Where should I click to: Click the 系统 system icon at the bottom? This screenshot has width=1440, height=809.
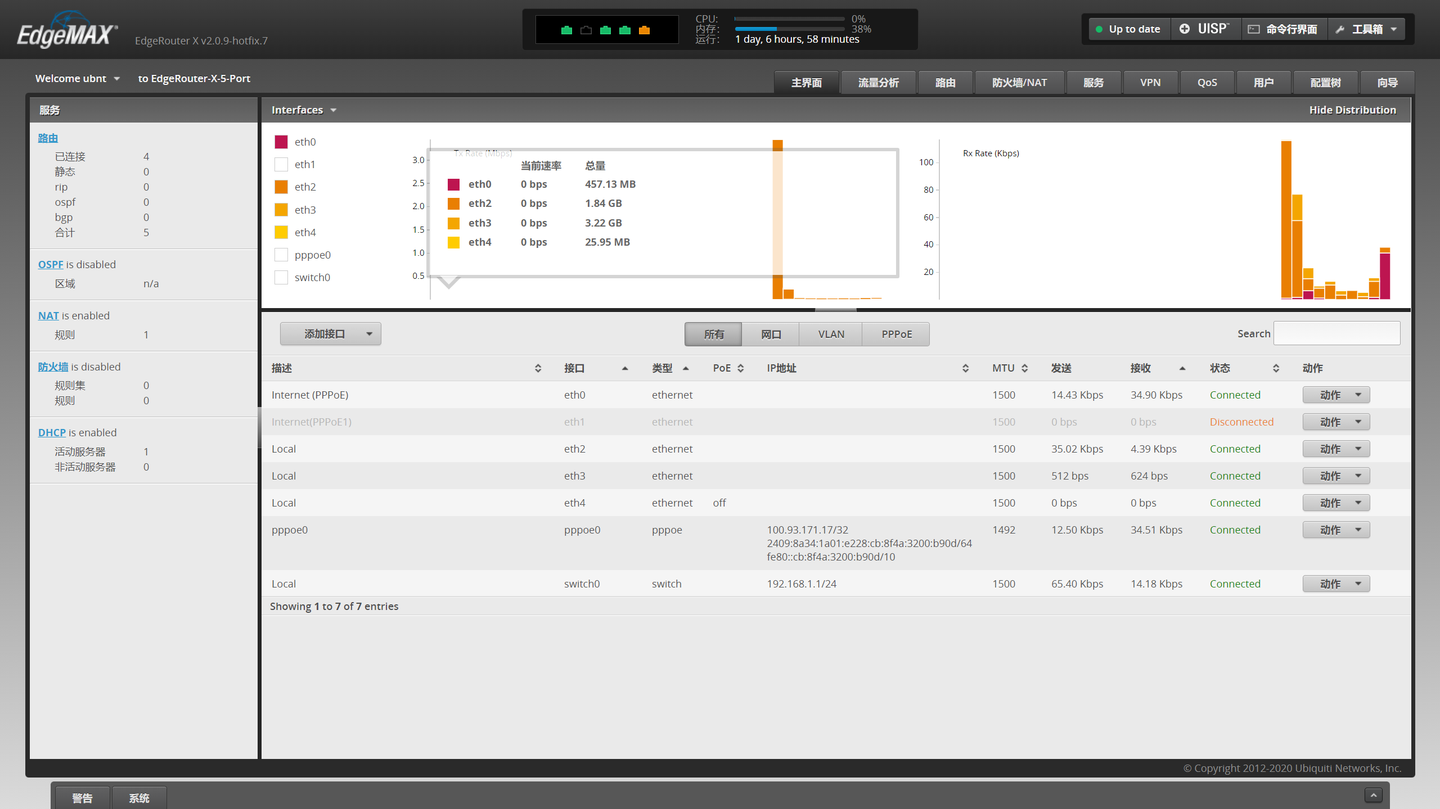[138, 797]
